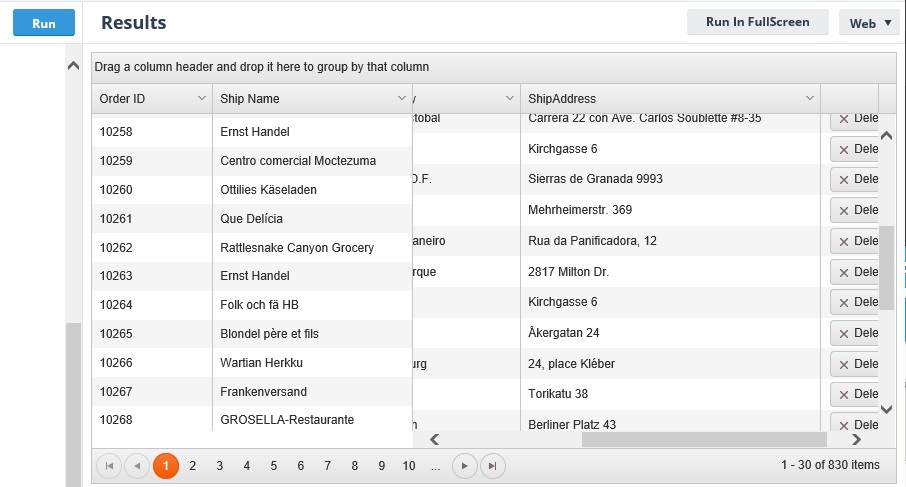Switch to page 7 in the pager
This screenshot has width=906, height=487.
pos(327,465)
